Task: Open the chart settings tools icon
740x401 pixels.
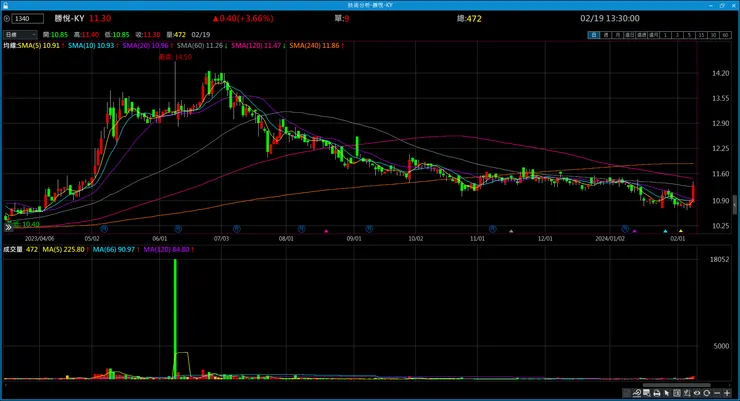Action: pyautogui.click(x=687, y=393)
